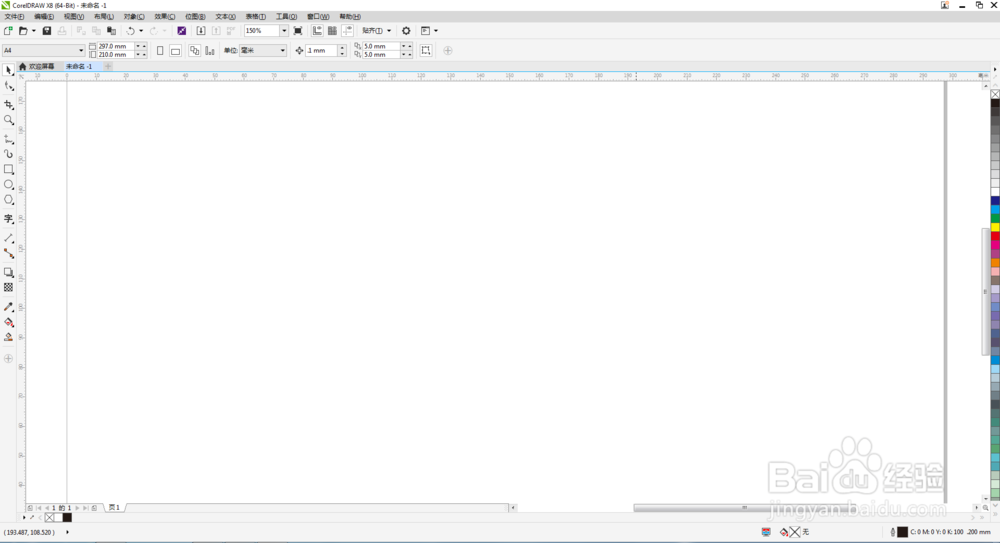
Task: Toggle Show guidelines button
Action: pos(348,31)
